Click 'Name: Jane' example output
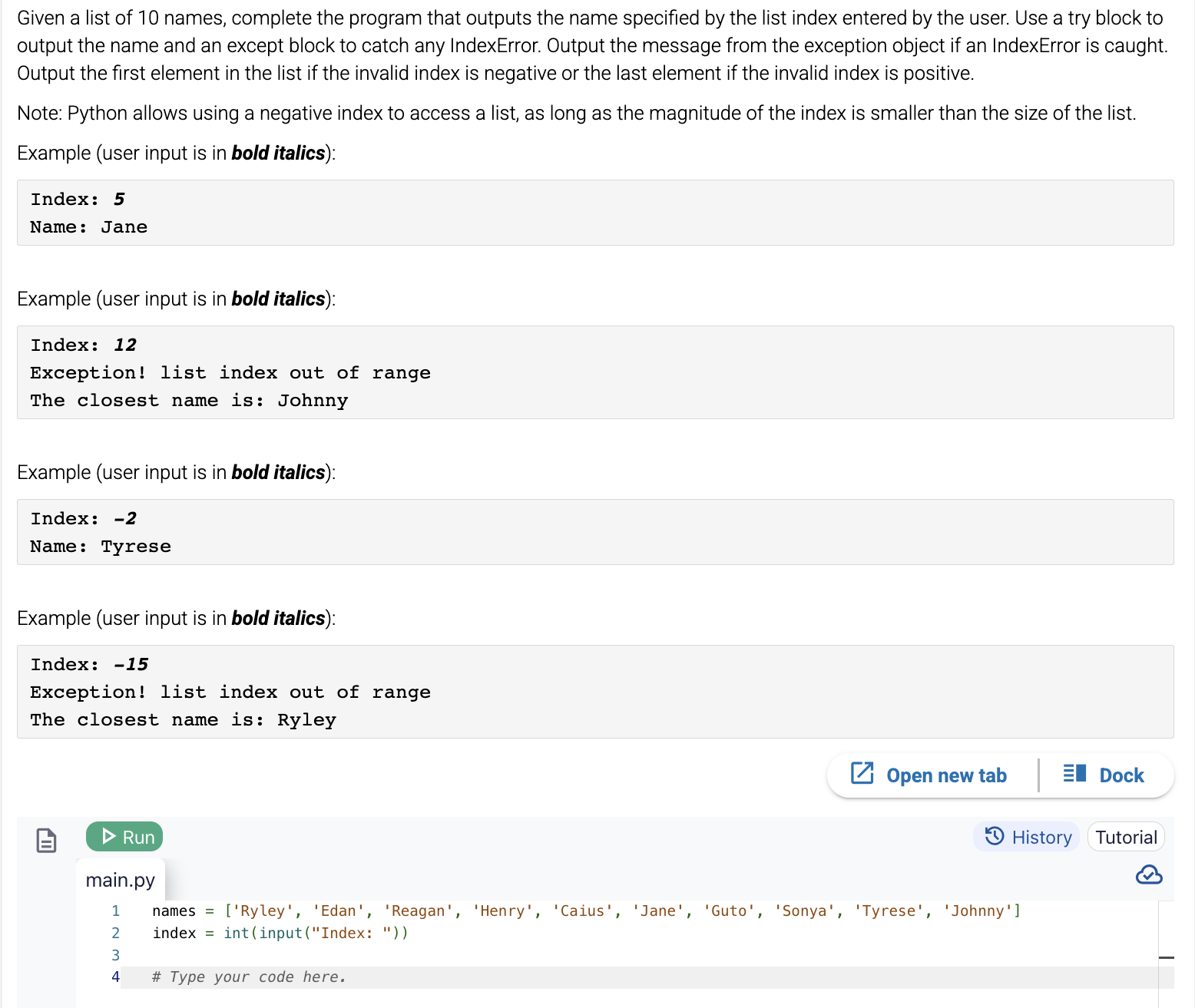Screen dimensions: 1195x1008 click(89, 227)
